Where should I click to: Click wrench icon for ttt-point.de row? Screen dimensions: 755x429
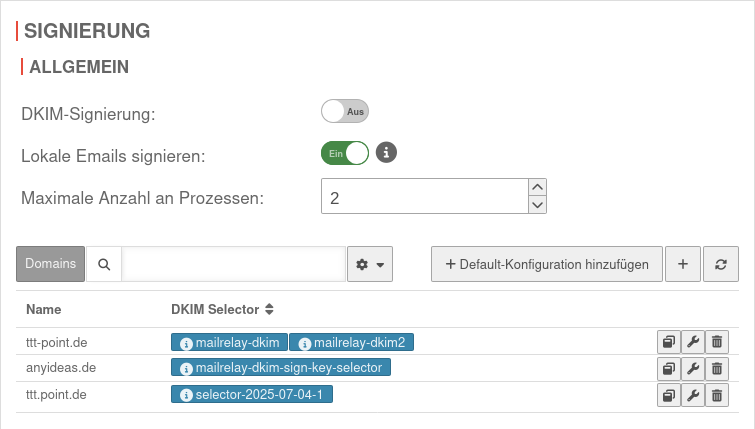coord(692,342)
